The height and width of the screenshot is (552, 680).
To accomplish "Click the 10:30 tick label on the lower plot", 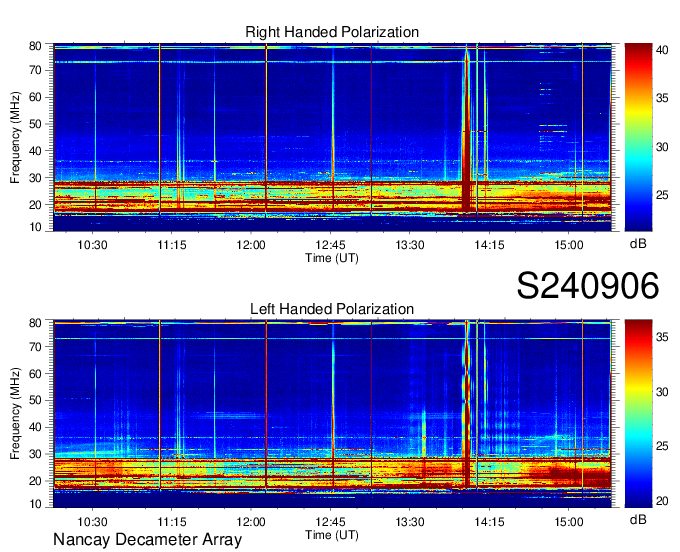I will [x=92, y=522].
